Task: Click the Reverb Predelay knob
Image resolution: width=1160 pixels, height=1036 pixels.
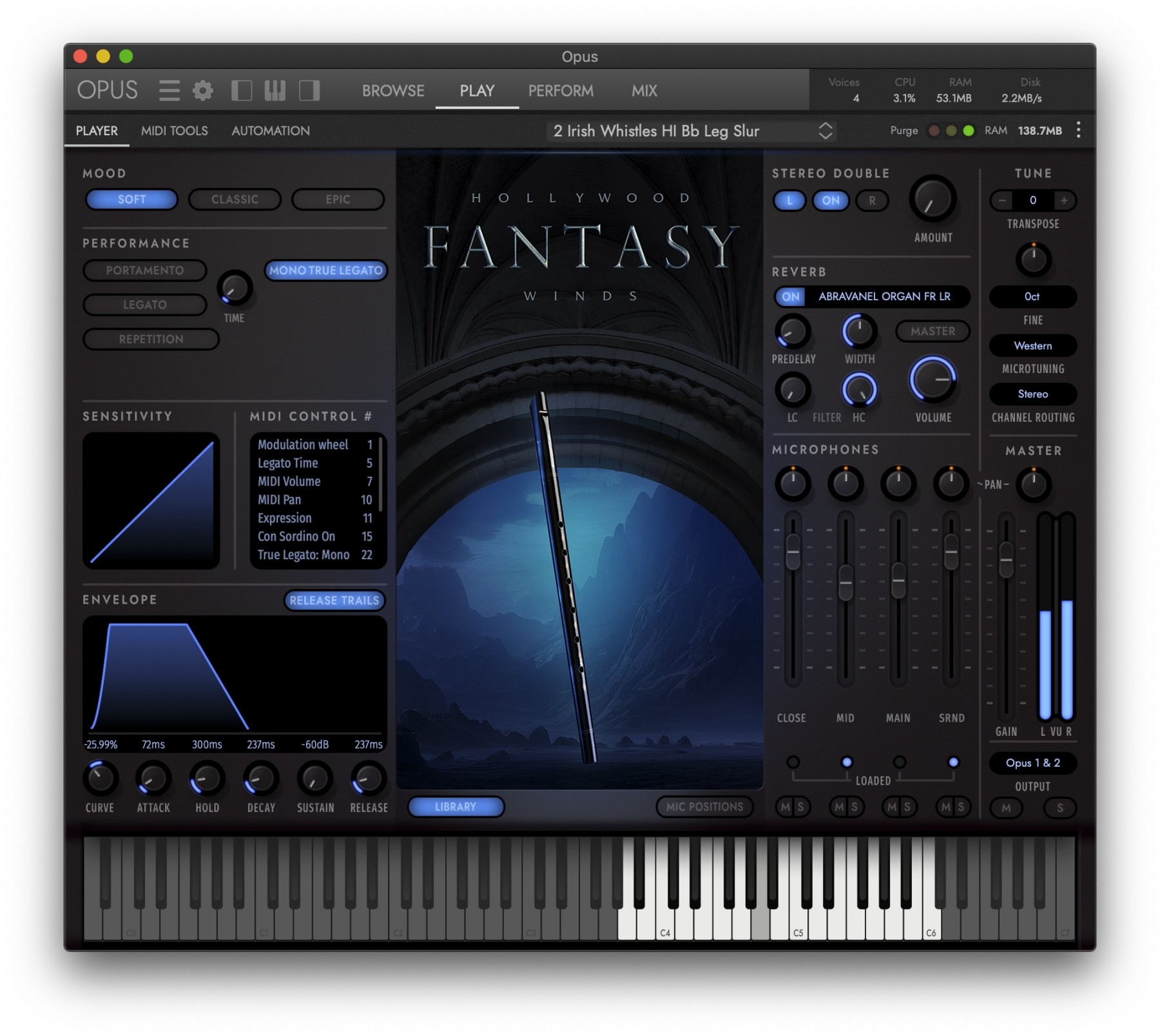Action: point(792,332)
